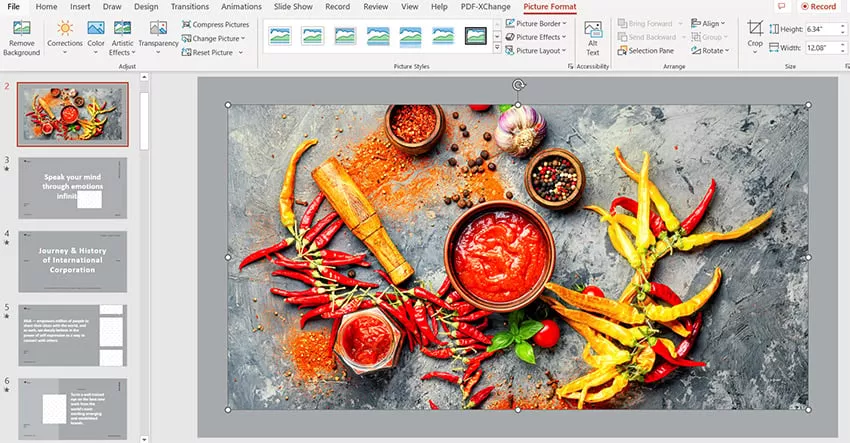Select slide 5 thumbnail

pyautogui.click(x=73, y=335)
